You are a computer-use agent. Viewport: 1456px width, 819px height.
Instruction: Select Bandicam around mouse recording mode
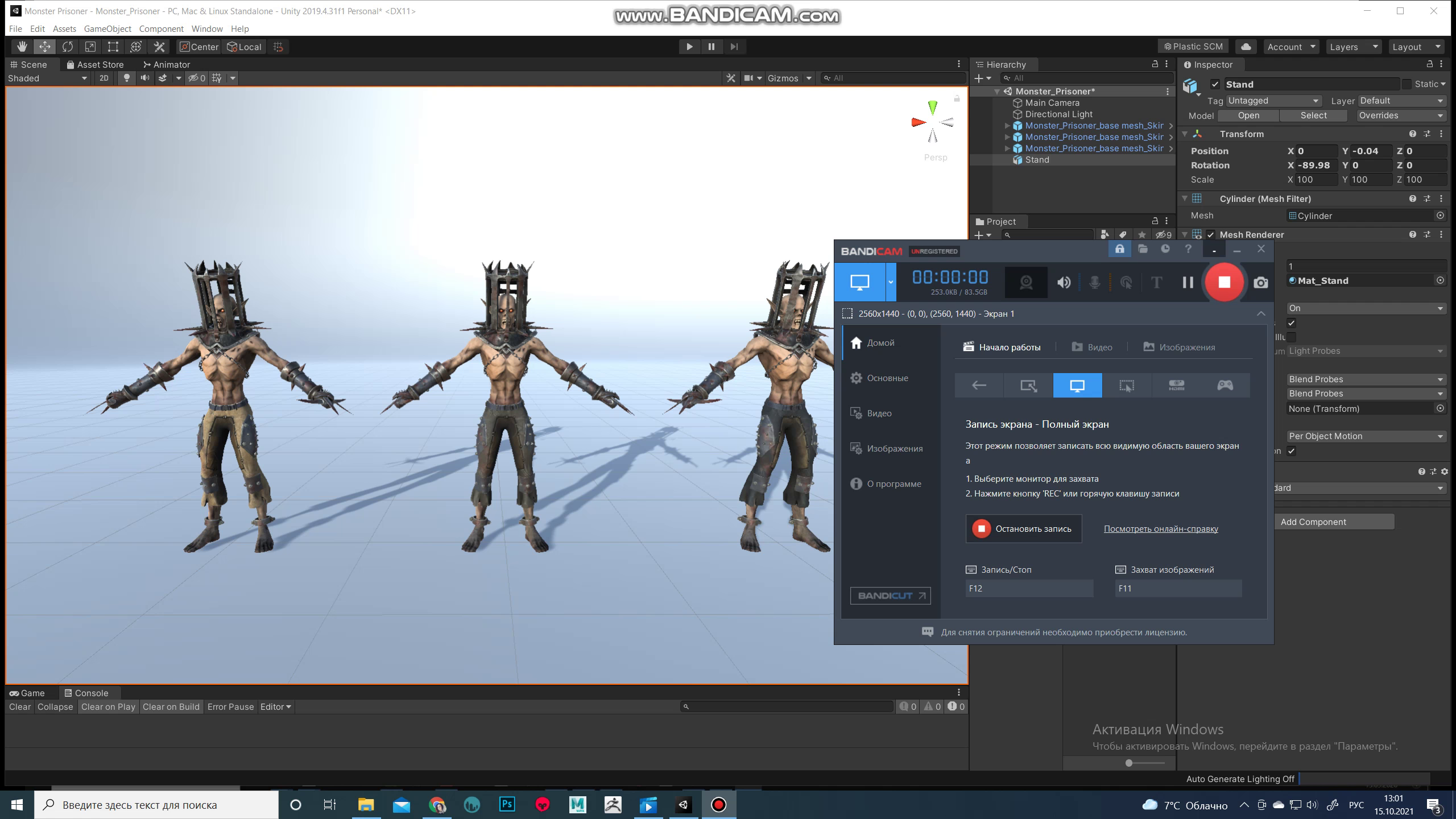(x=1127, y=386)
